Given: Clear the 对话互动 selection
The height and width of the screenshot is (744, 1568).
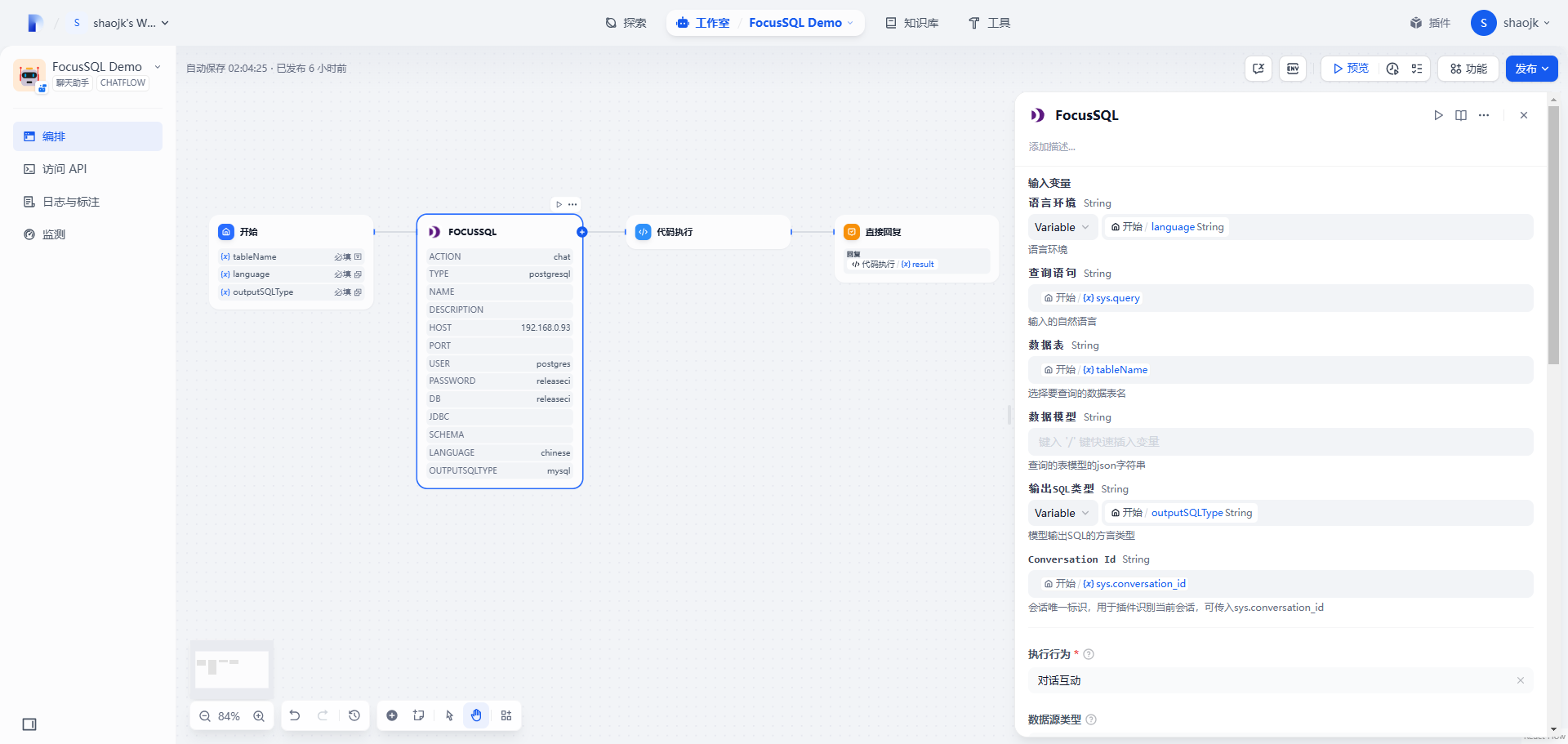Looking at the screenshot, I should point(1521,680).
